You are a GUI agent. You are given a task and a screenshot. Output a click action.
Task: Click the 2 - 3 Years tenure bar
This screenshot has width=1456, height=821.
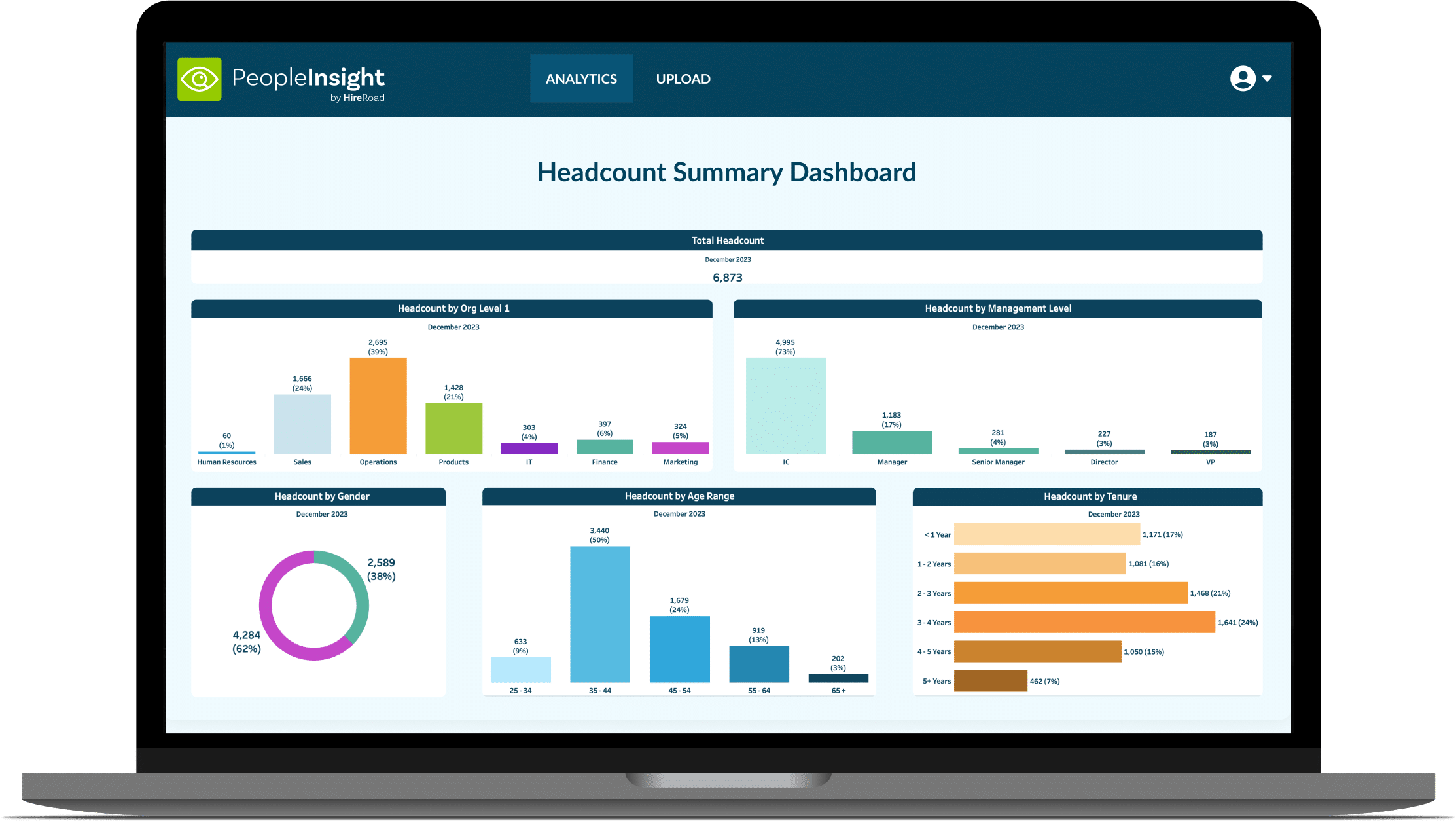(x=1071, y=593)
